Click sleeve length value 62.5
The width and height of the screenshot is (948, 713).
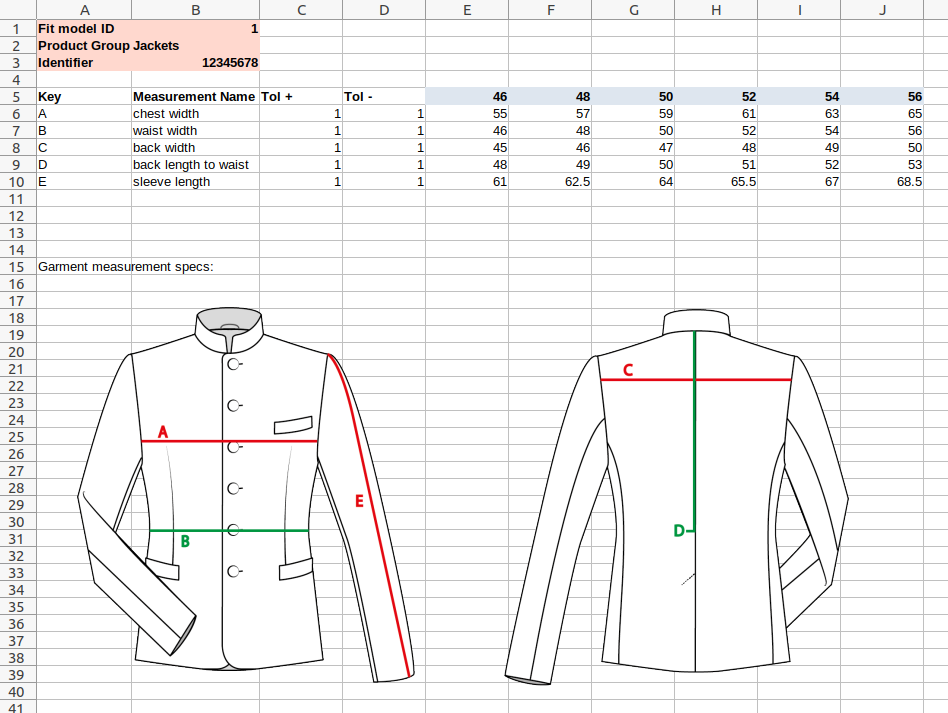(550, 182)
